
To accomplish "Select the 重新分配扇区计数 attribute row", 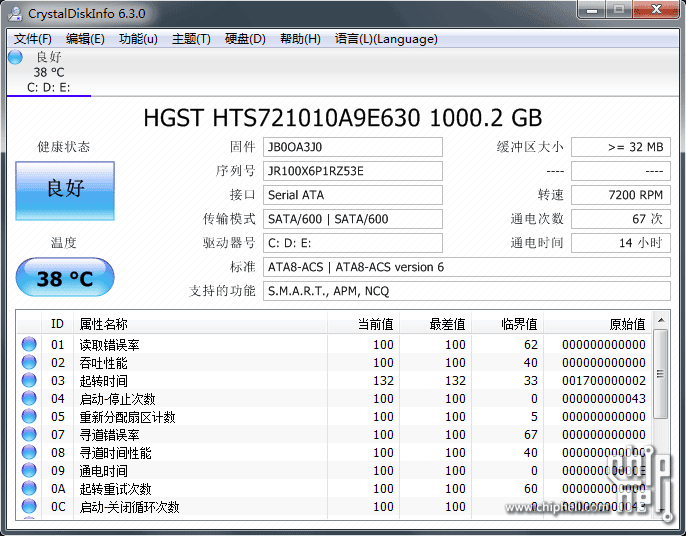I will click(335, 416).
